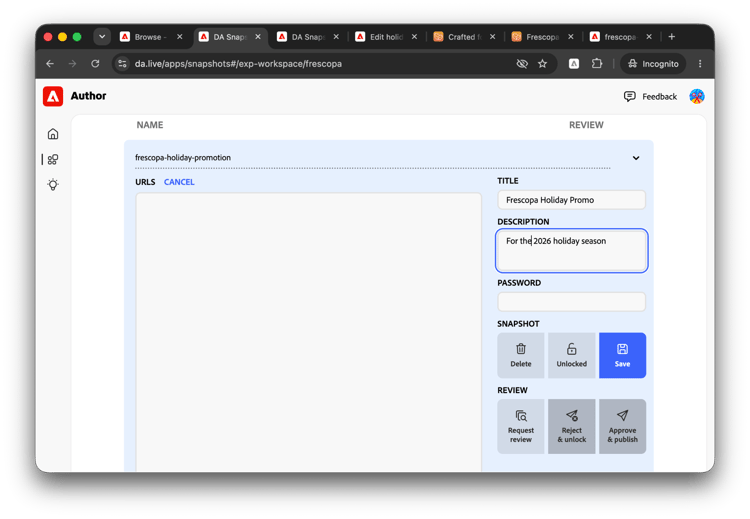Image resolution: width=750 pixels, height=519 pixels.
Task: Collapse the frescopa-holiday-promotion snapshot chevron
Action: 636,158
